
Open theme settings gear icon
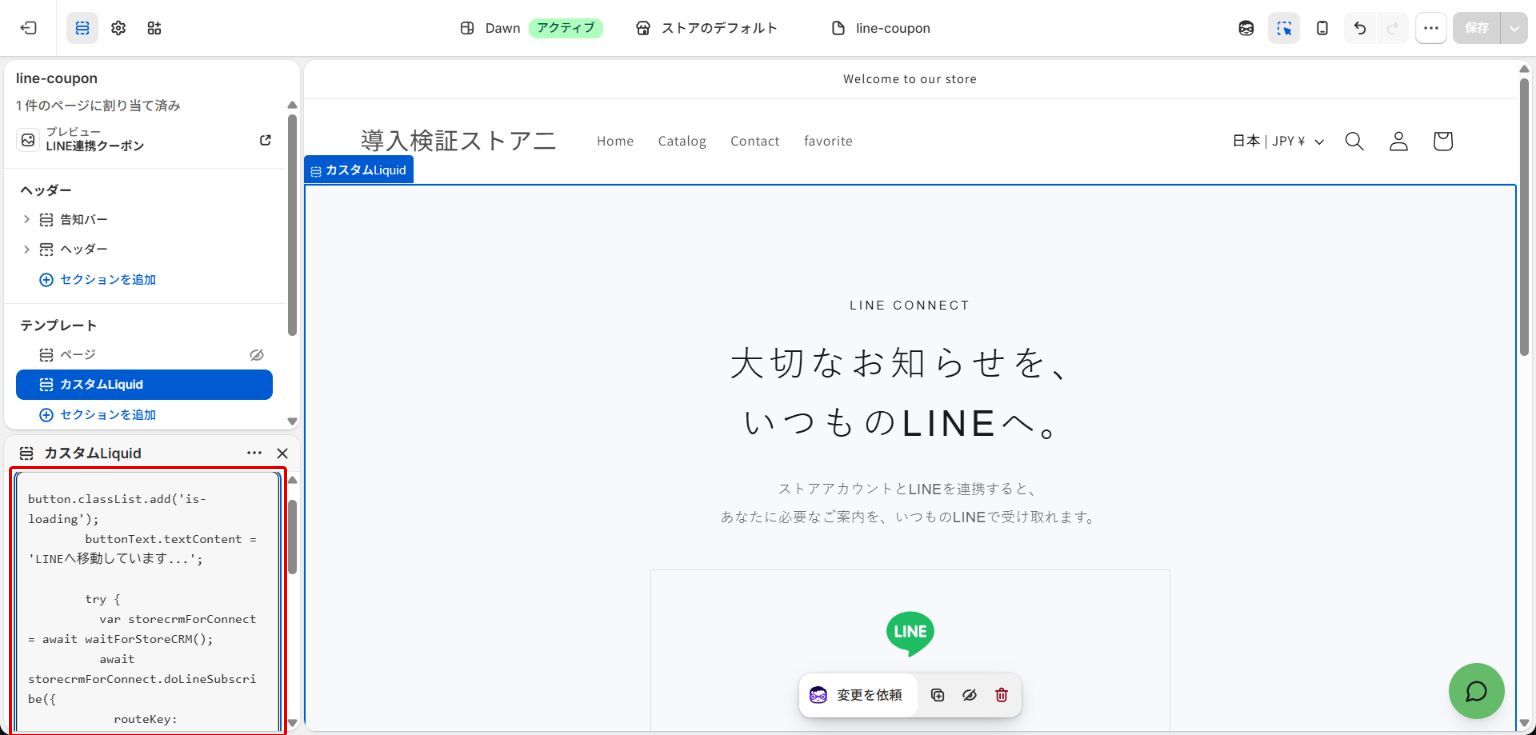[118, 28]
